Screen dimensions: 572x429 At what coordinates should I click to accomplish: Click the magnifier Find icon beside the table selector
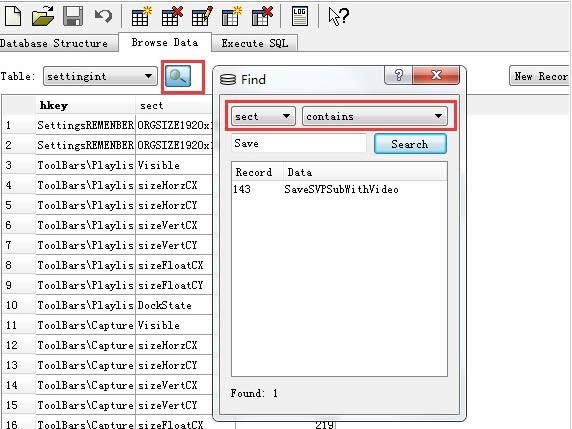(178, 76)
